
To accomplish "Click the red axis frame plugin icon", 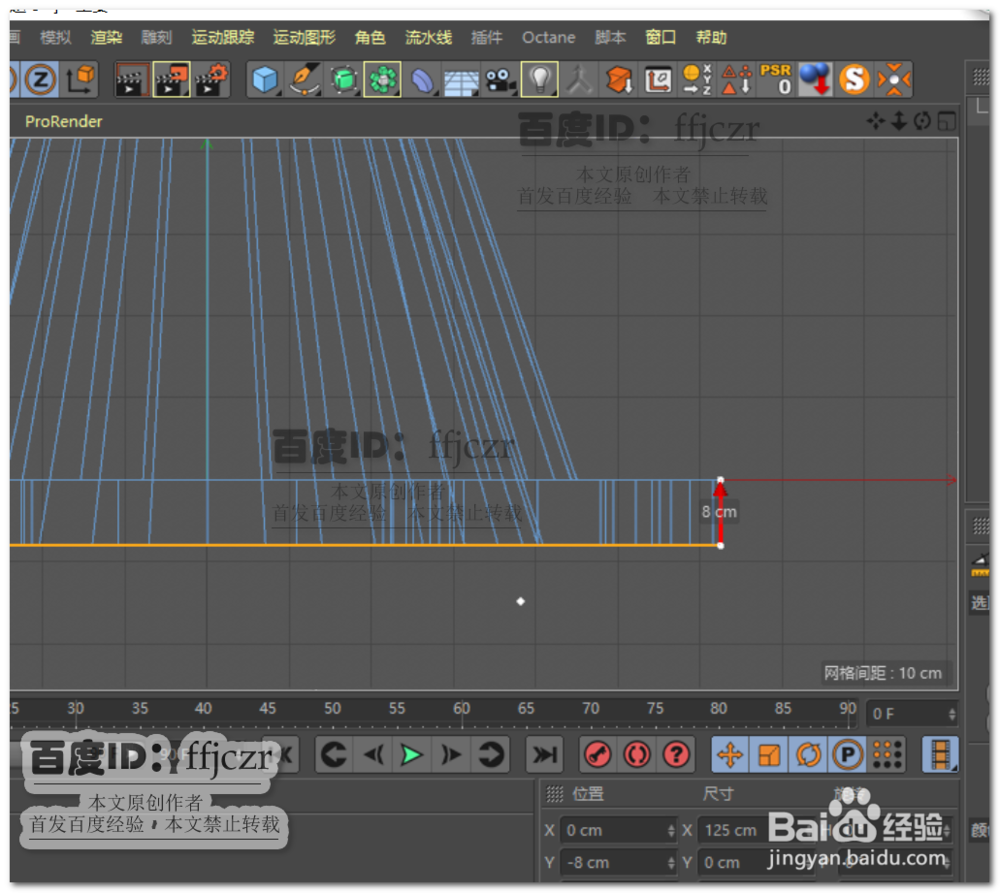I will click(x=658, y=80).
